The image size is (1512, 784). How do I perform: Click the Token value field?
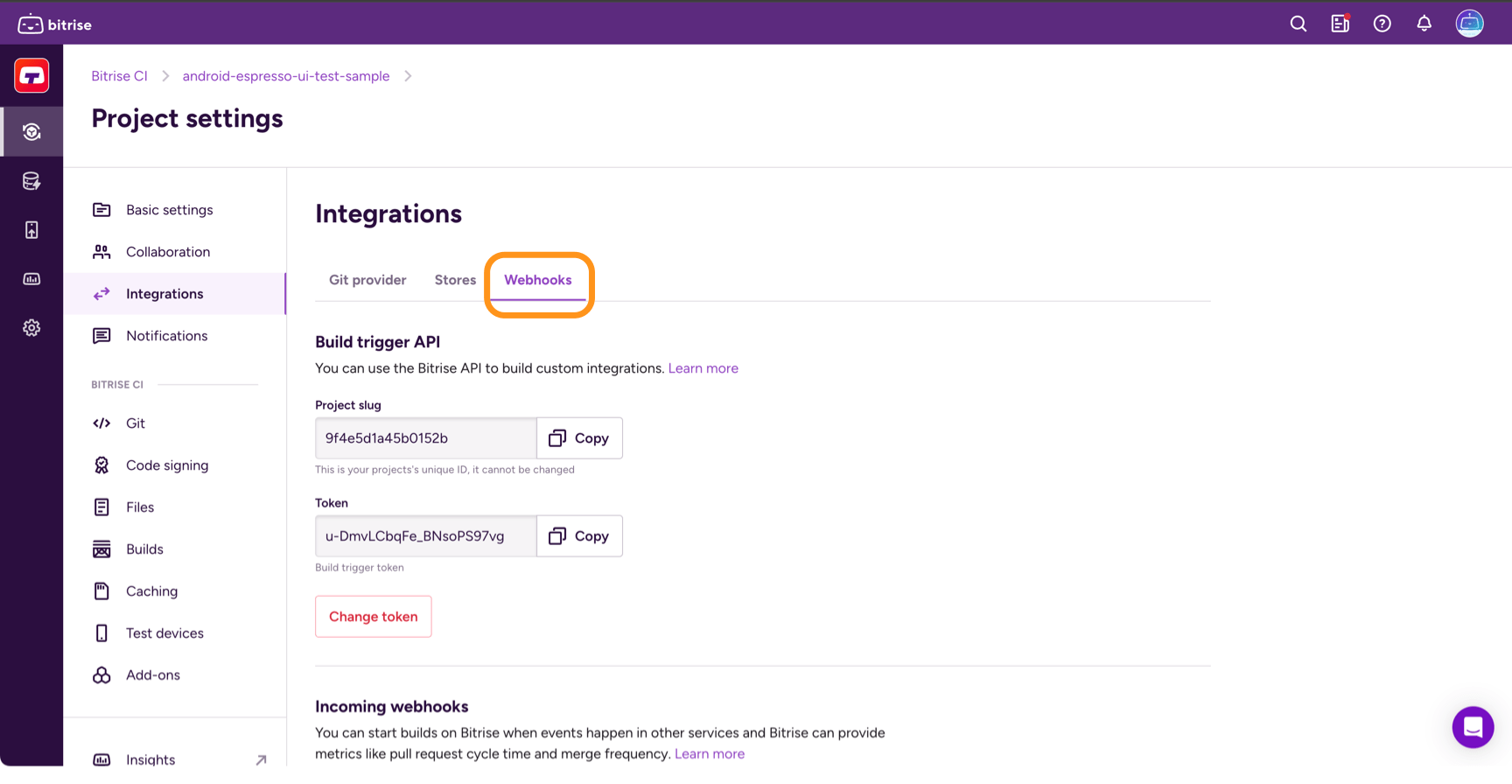pyautogui.click(x=426, y=536)
